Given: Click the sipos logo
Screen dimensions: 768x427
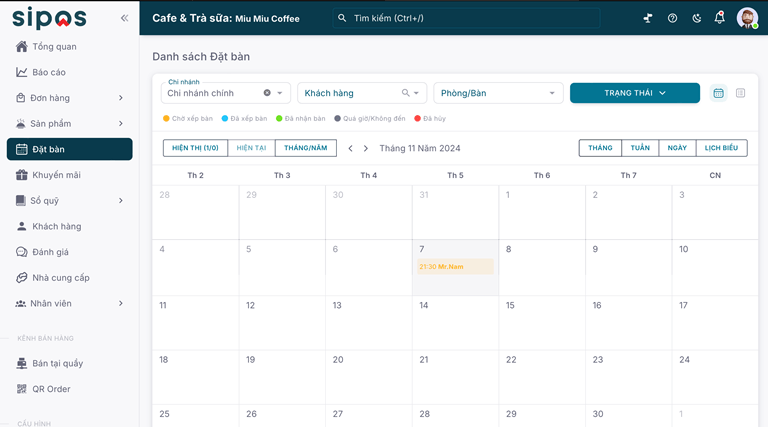Looking at the screenshot, I should click(x=49, y=18).
